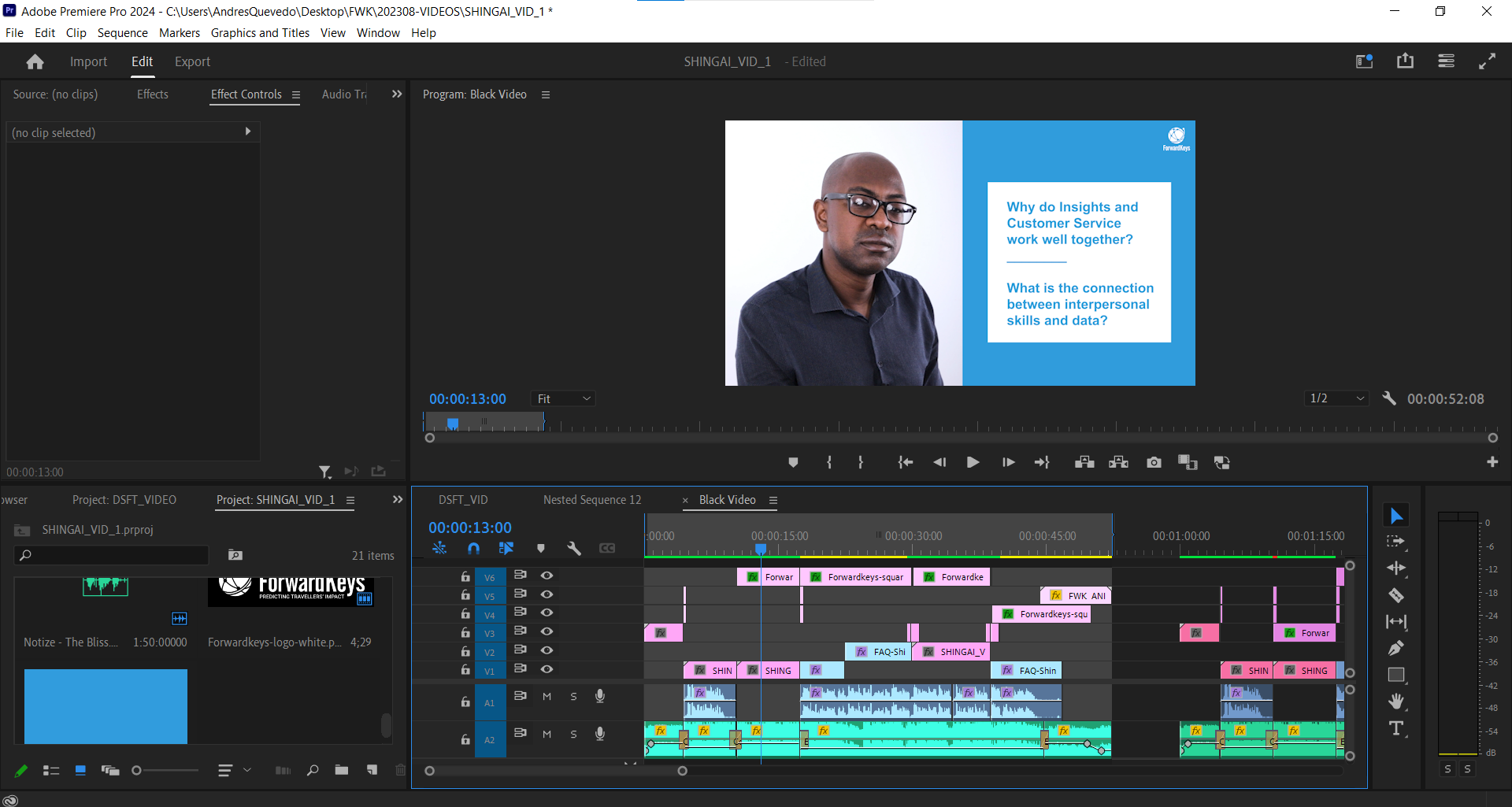Toggle captions track CC button
Viewport: 1512px width, 807px height.
coord(607,548)
